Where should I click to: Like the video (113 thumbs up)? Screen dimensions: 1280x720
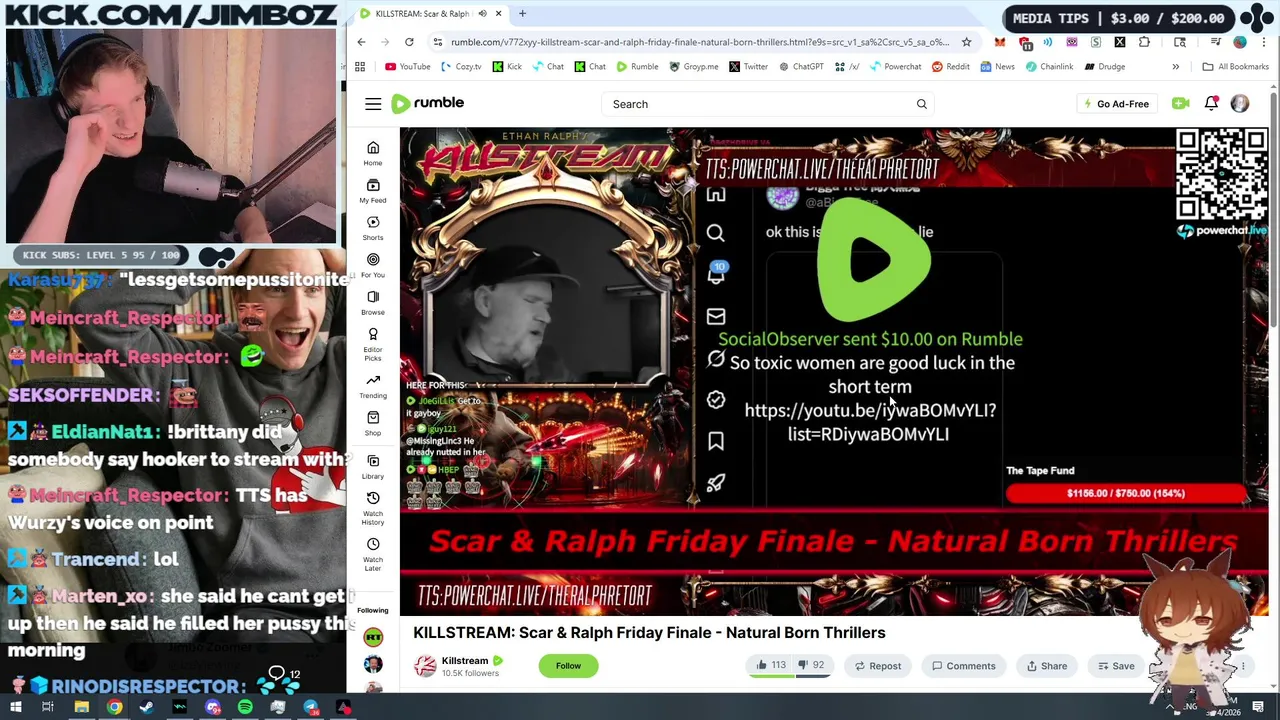[x=771, y=665]
